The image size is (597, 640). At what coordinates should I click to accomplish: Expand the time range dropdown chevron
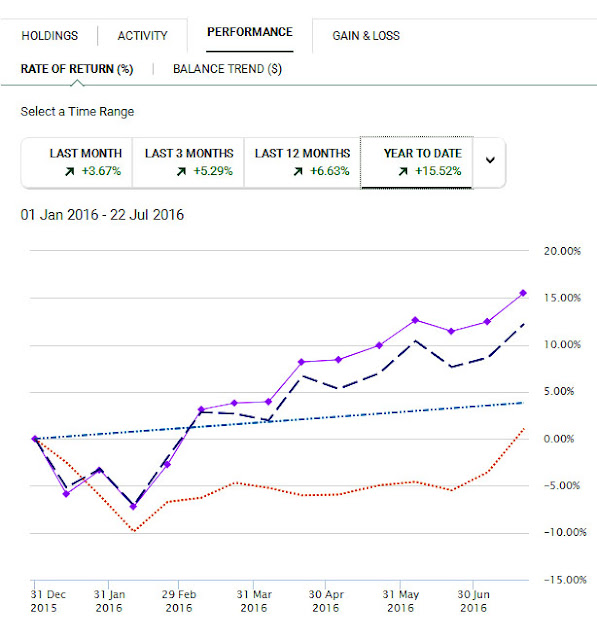(x=490, y=160)
